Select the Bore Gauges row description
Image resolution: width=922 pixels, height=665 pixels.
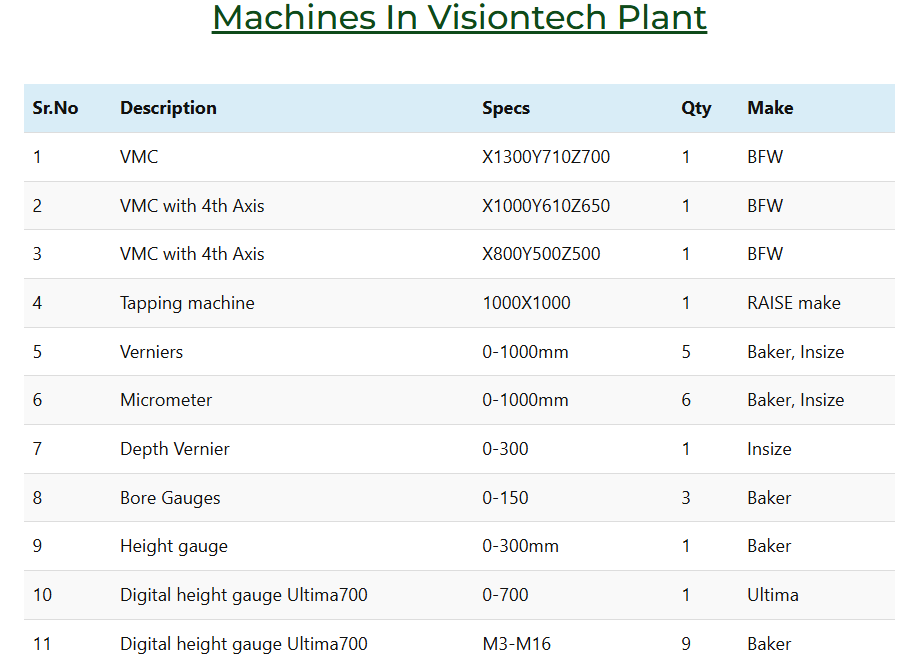pyautogui.click(x=170, y=498)
